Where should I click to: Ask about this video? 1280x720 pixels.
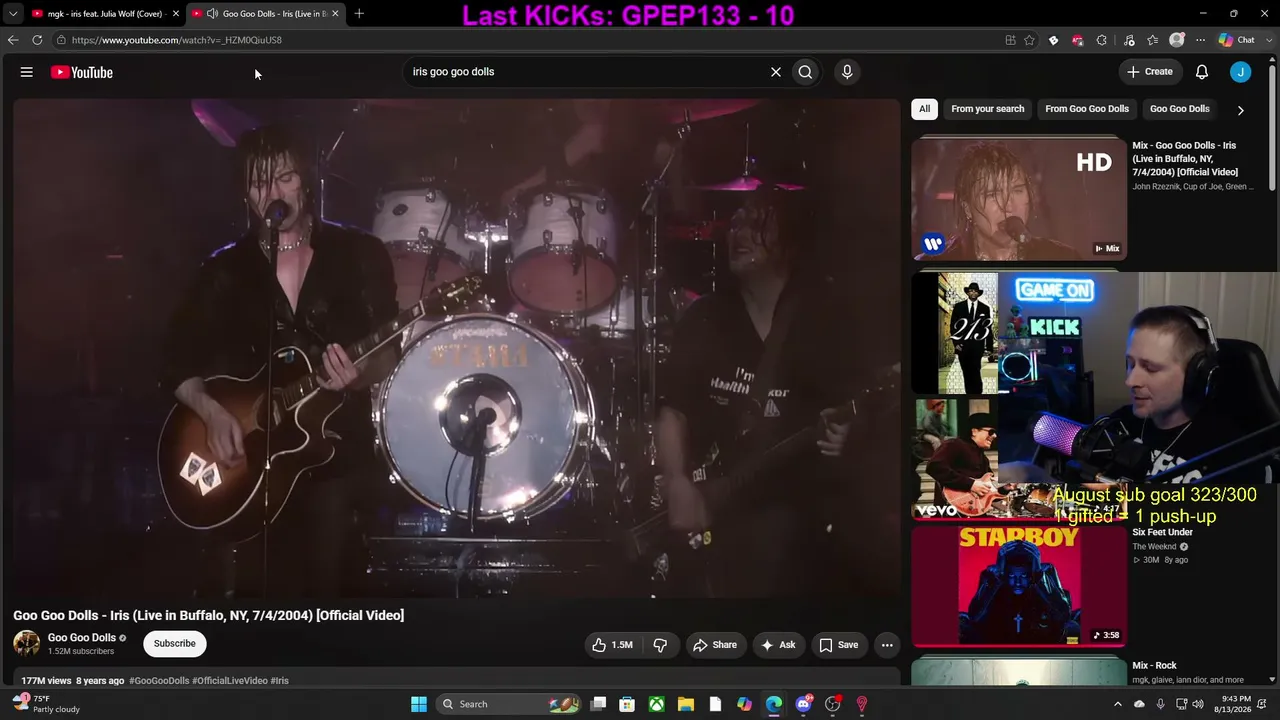pos(778,645)
